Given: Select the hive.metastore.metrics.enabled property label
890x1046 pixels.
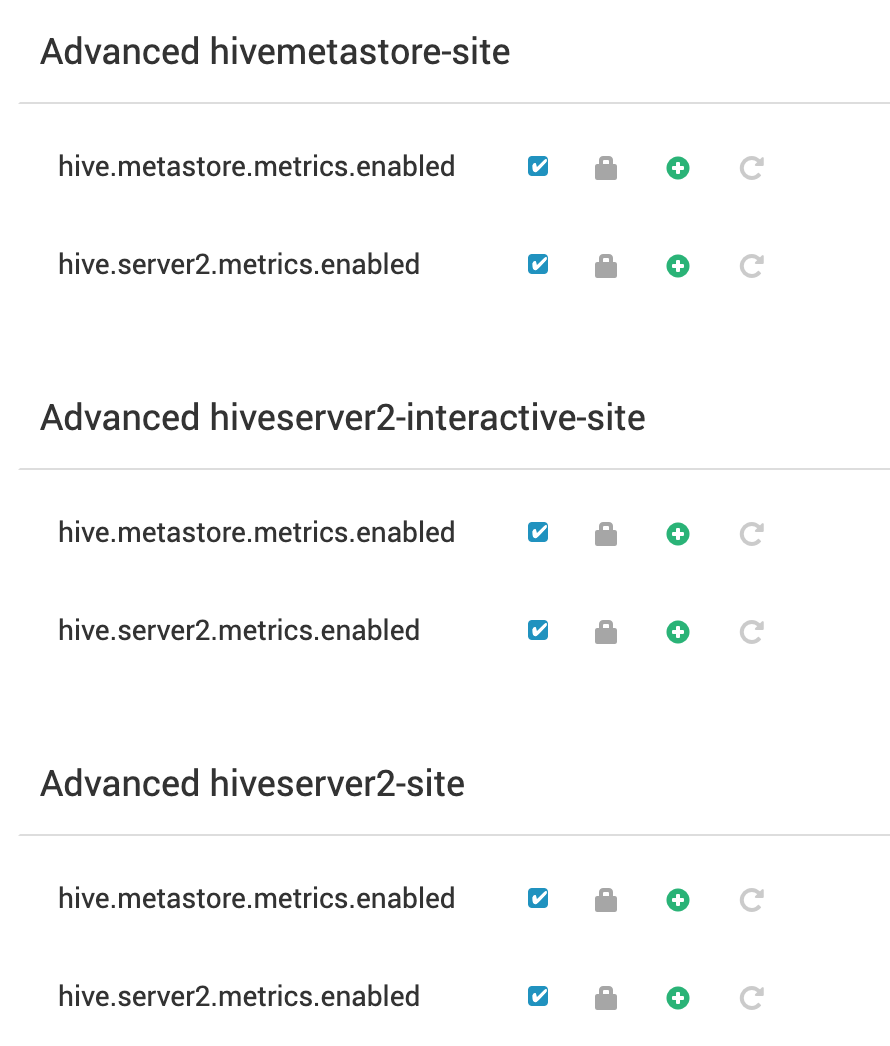Looking at the screenshot, I should pos(256,167).
